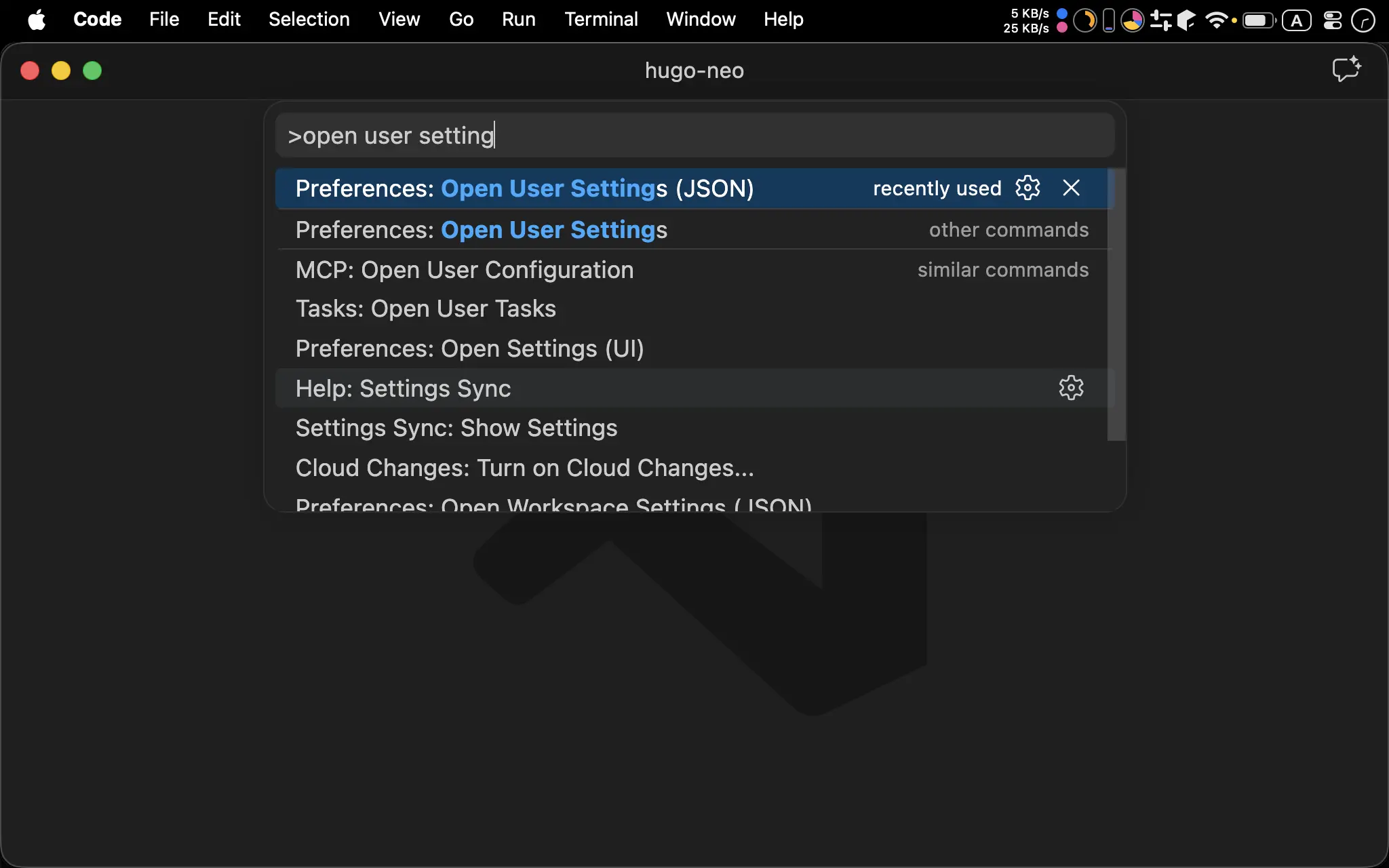Screen dimensions: 1389x868
Task: Click the command palette list scrollbar
Action: 1116,304
